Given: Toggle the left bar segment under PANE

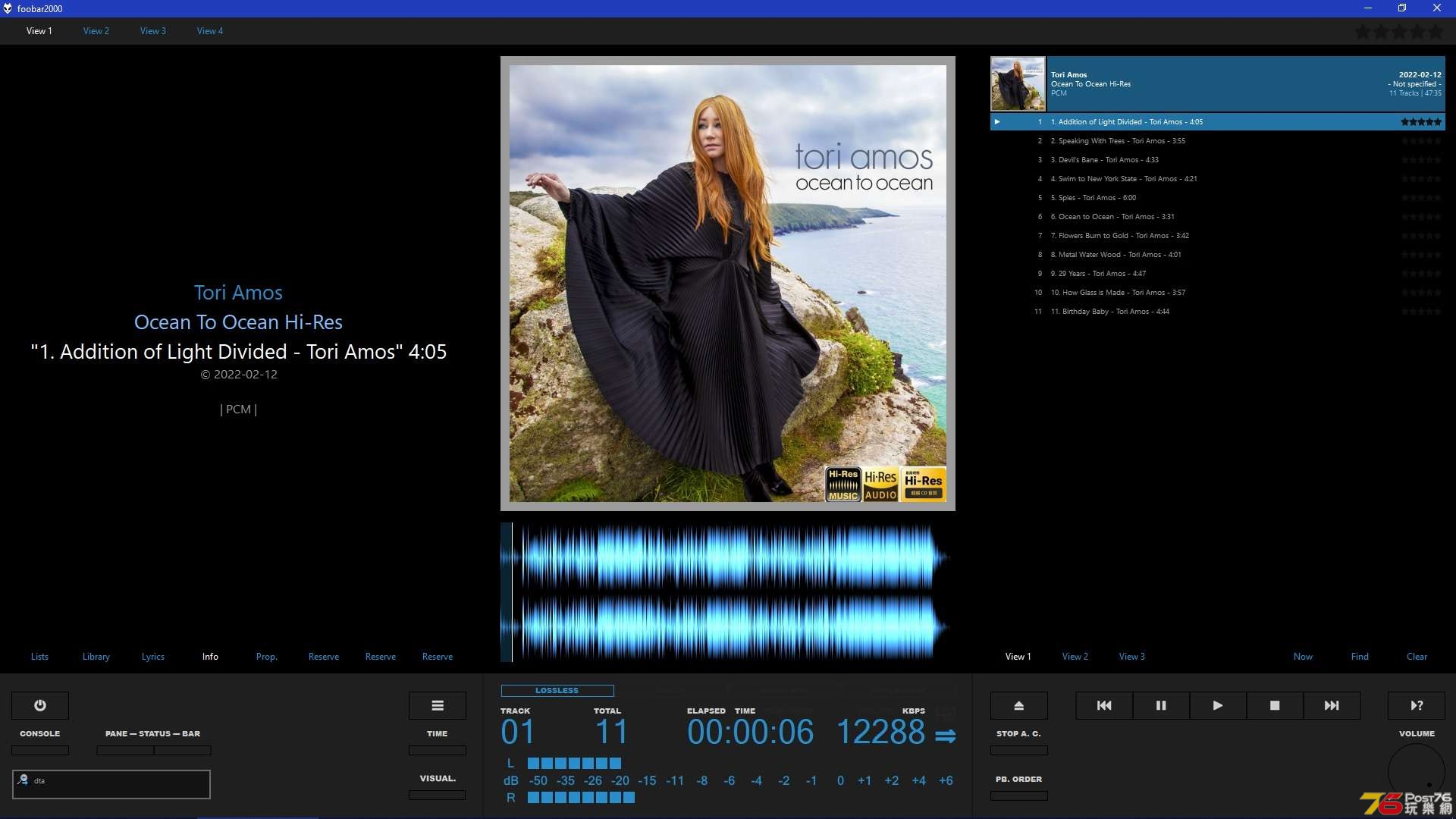Looking at the screenshot, I should pos(125,750).
